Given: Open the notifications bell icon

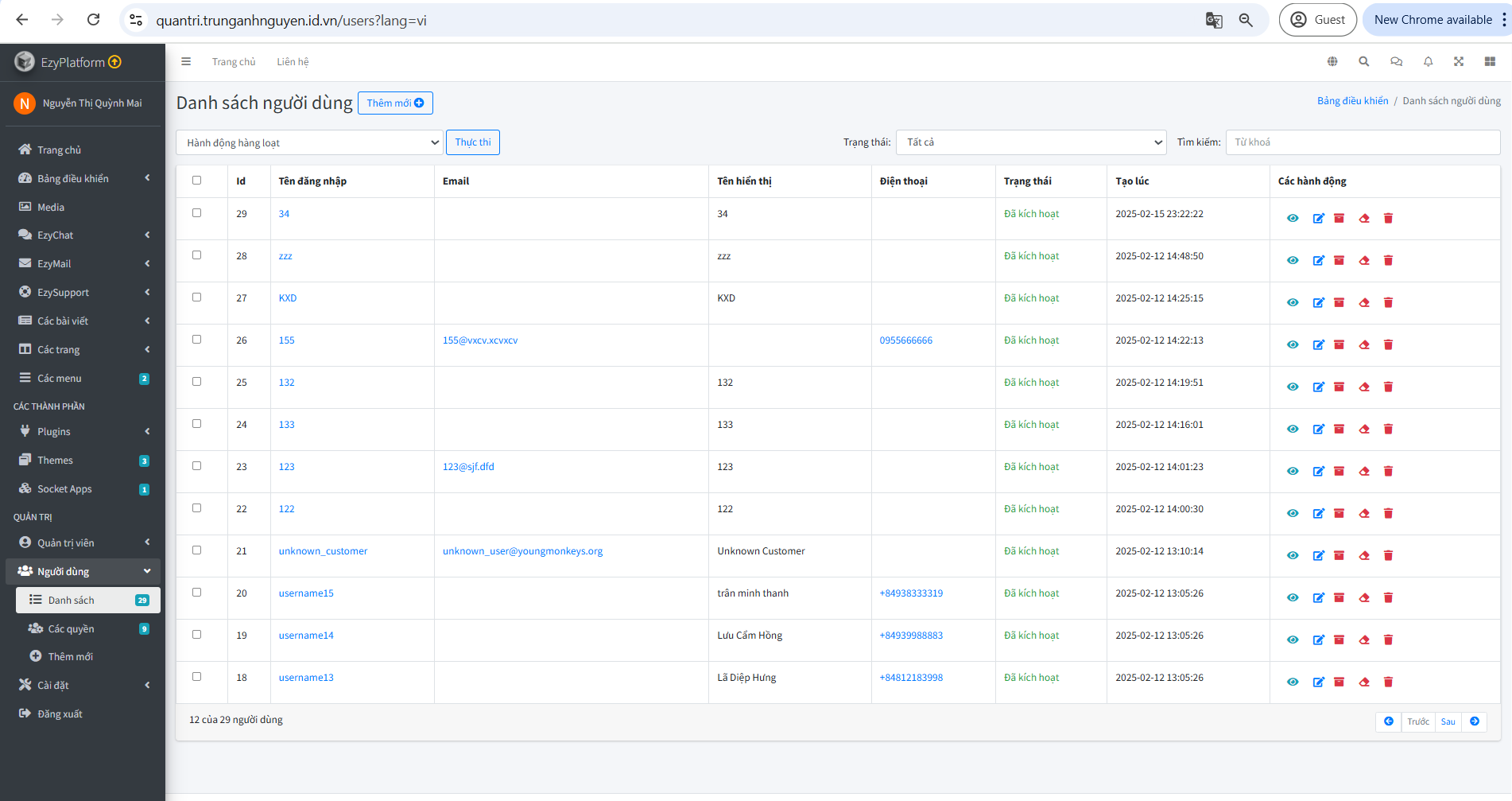Looking at the screenshot, I should (x=1428, y=61).
